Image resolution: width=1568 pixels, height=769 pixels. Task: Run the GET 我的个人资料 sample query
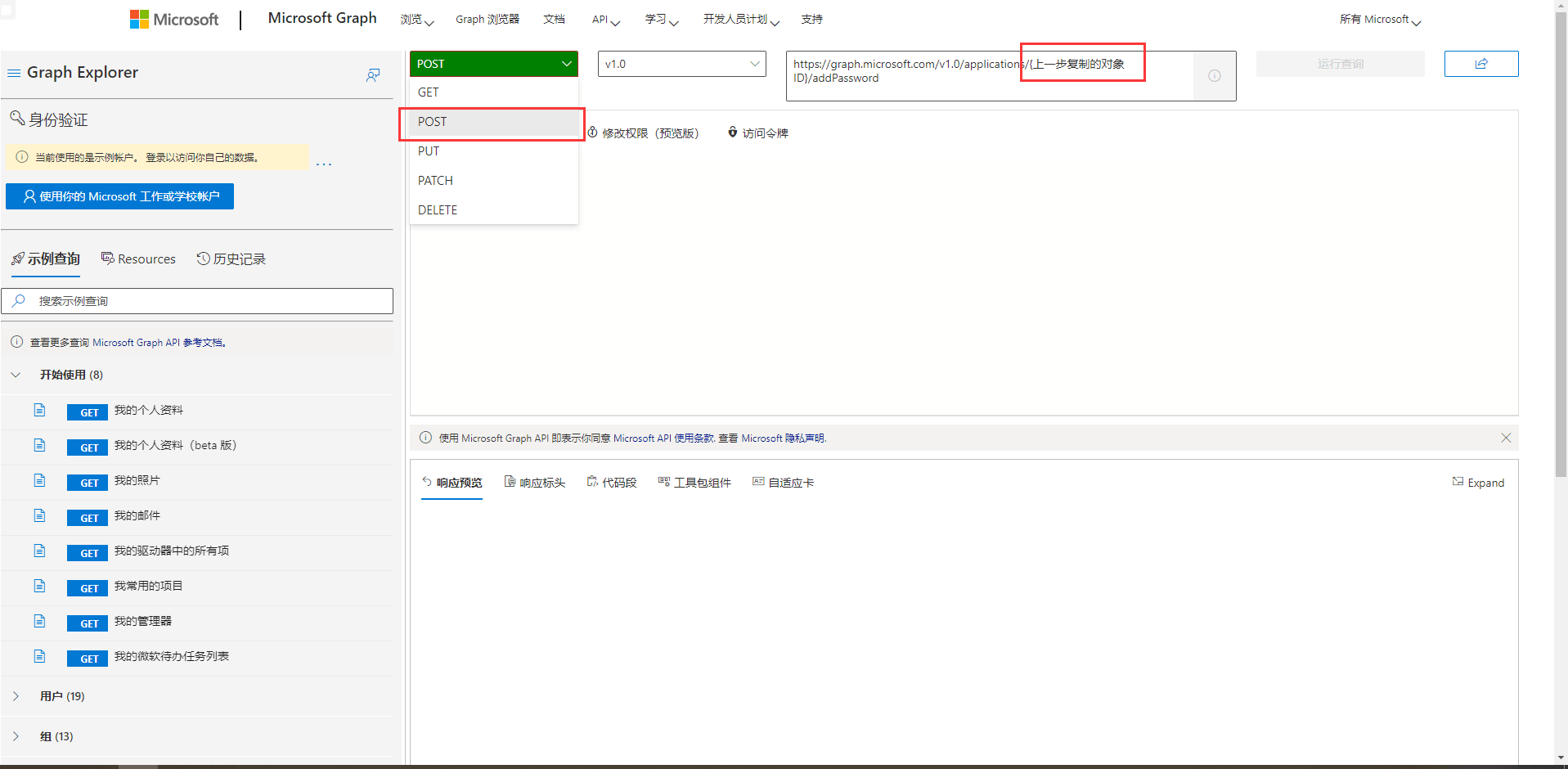pos(196,411)
